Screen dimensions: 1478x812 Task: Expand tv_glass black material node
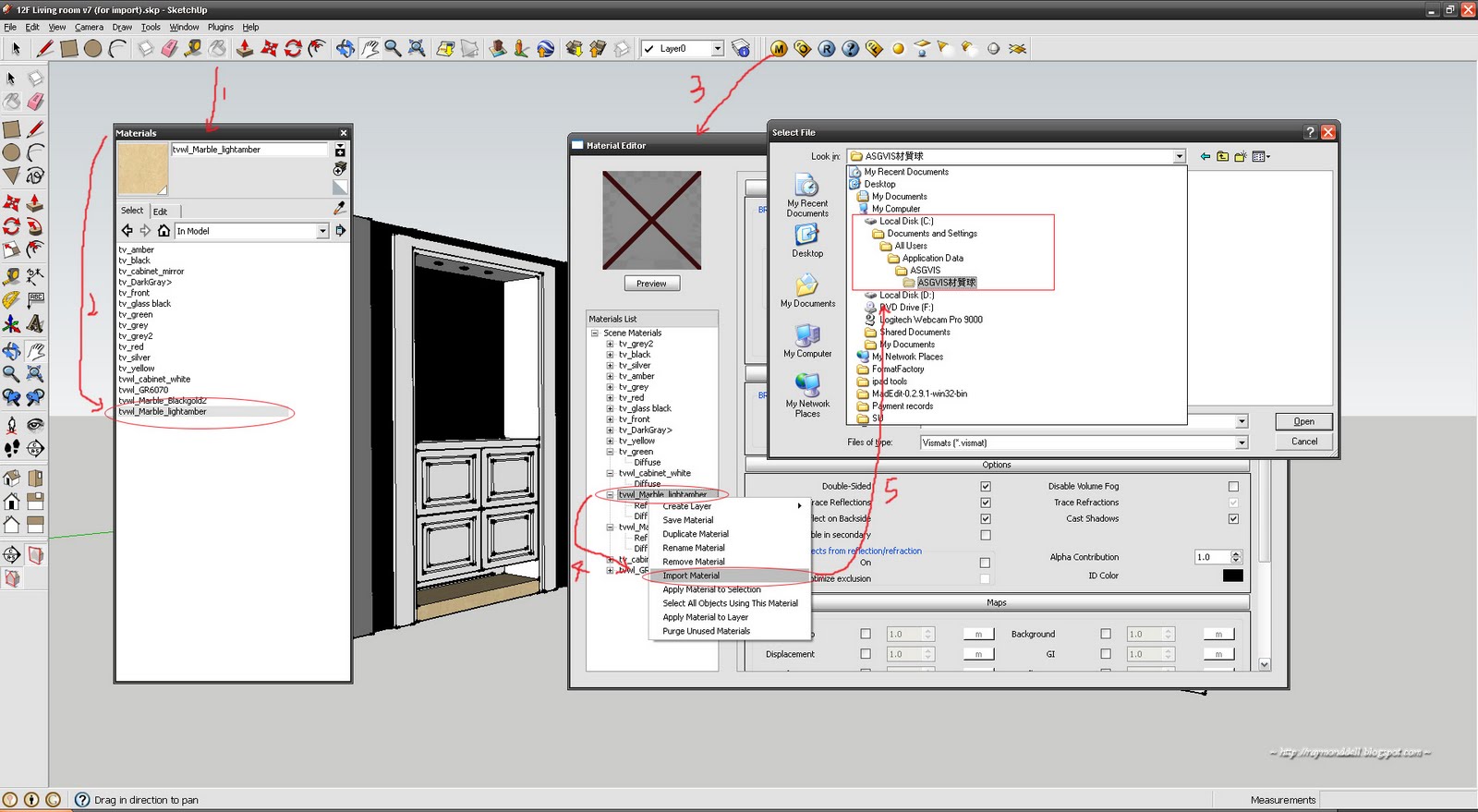(610, 408)
